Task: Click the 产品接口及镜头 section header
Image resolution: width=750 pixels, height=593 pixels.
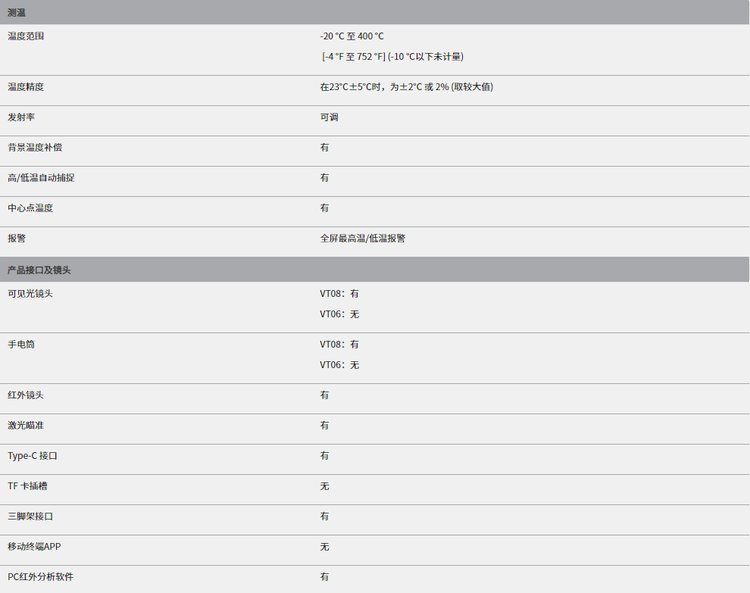Action: [x=40, y=270]
